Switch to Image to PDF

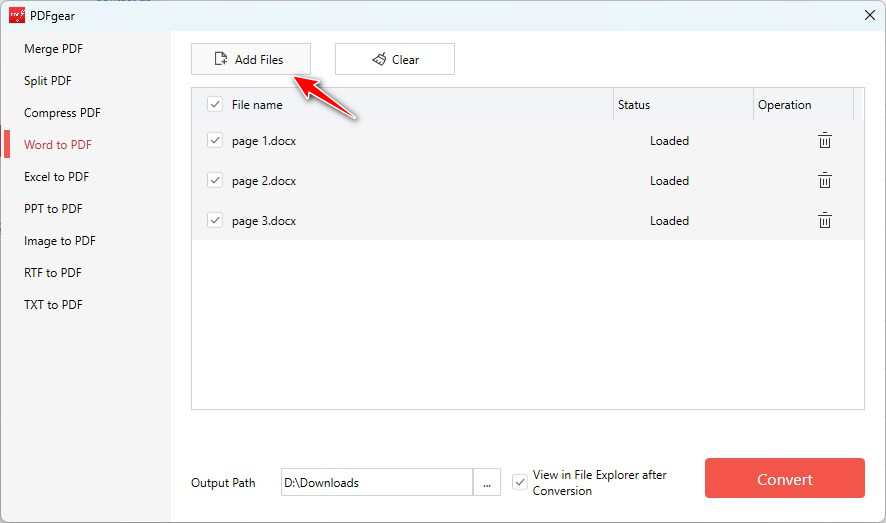pos(60,241)
